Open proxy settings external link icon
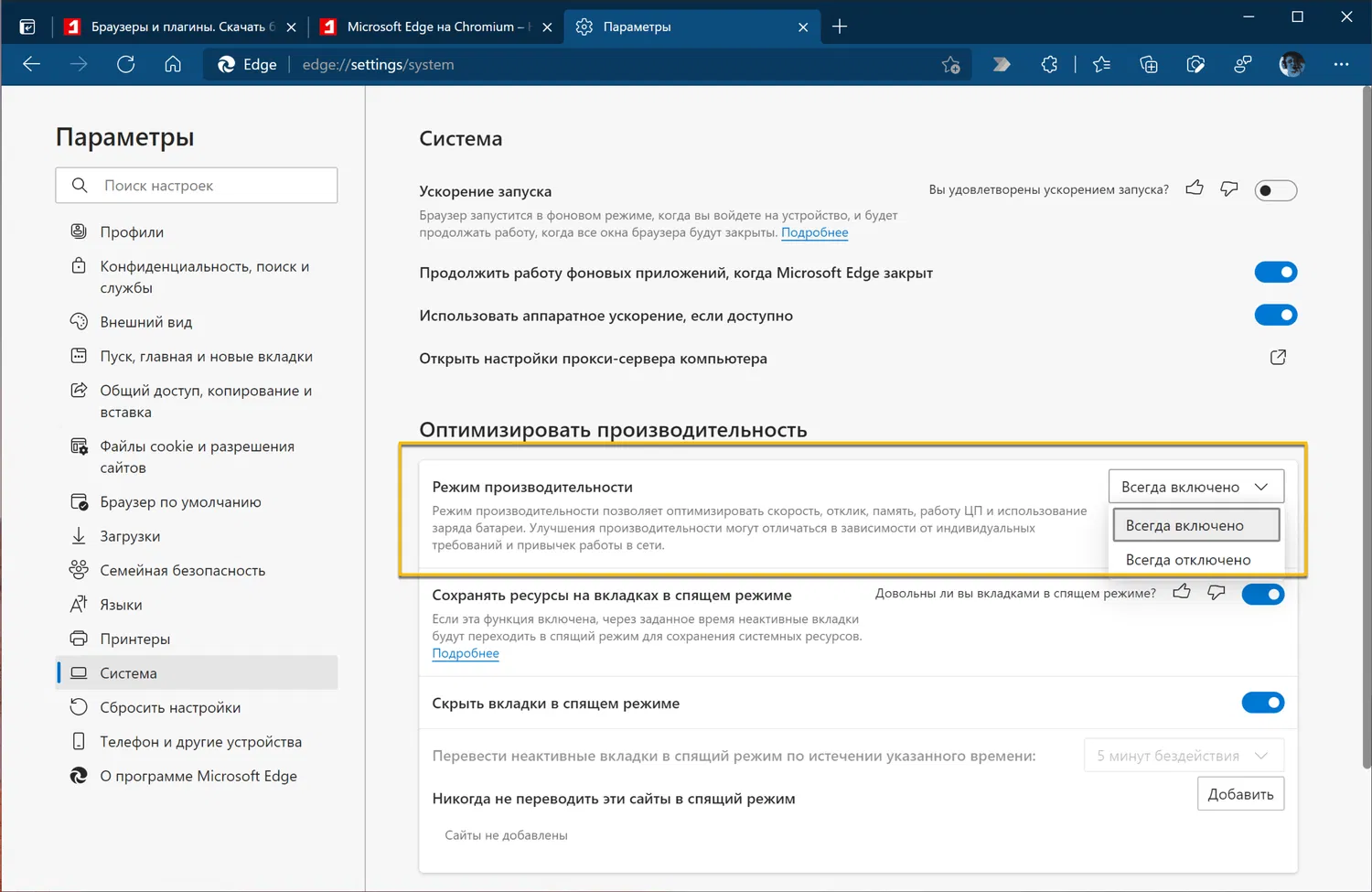The width and height of the screenshot is (1372, 892). (x=1278, y=358)
